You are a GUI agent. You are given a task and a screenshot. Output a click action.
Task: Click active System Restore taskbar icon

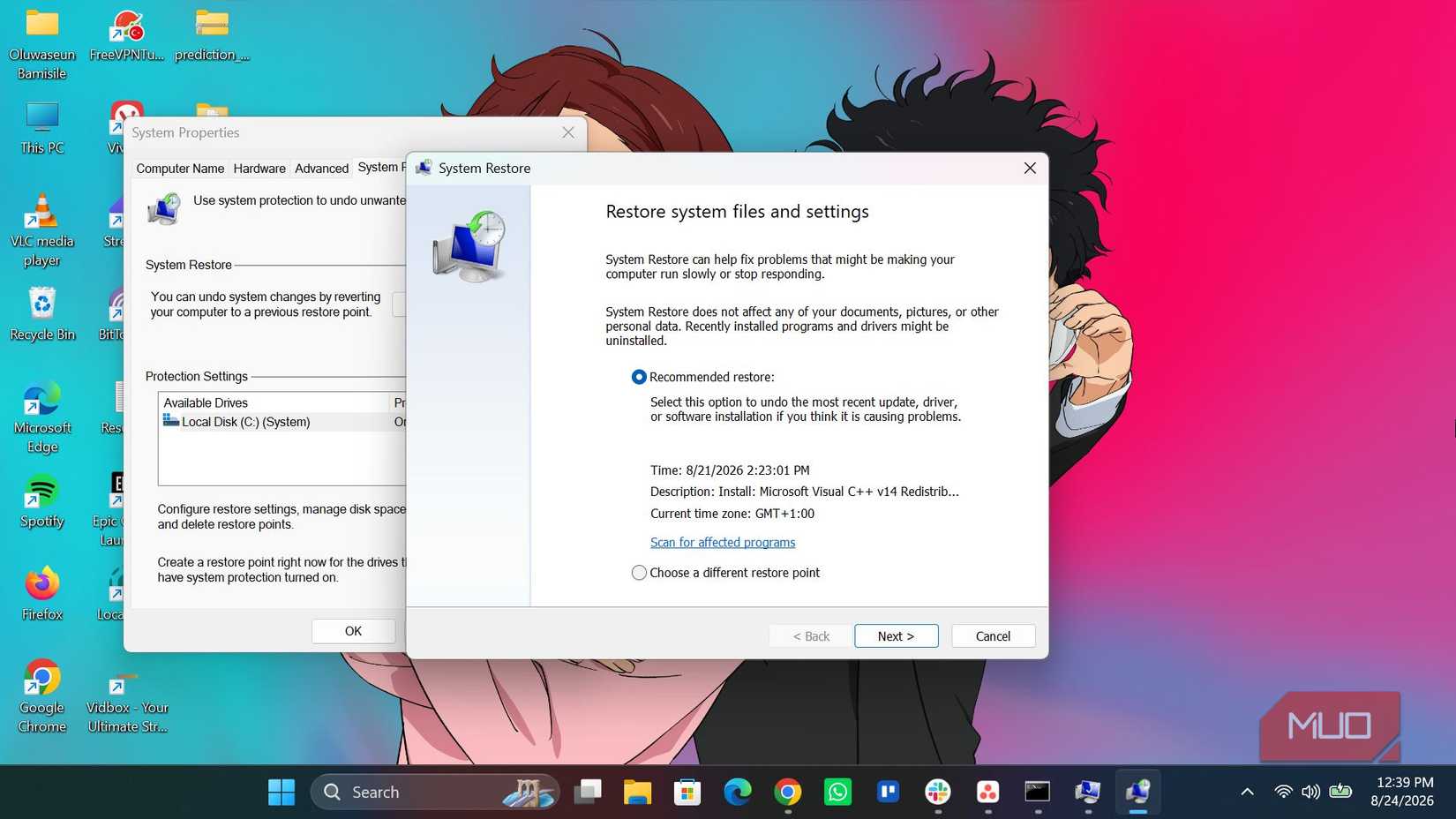(x=1138, y=792)
